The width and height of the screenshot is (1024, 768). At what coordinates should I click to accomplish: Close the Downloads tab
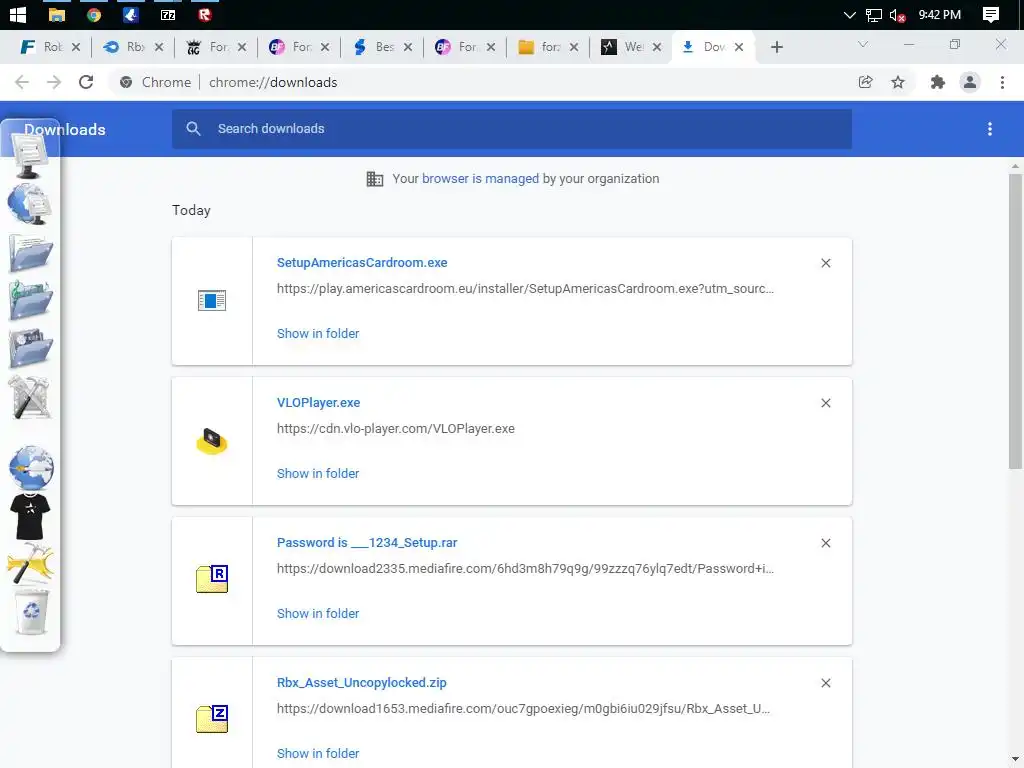click(739, 47)
